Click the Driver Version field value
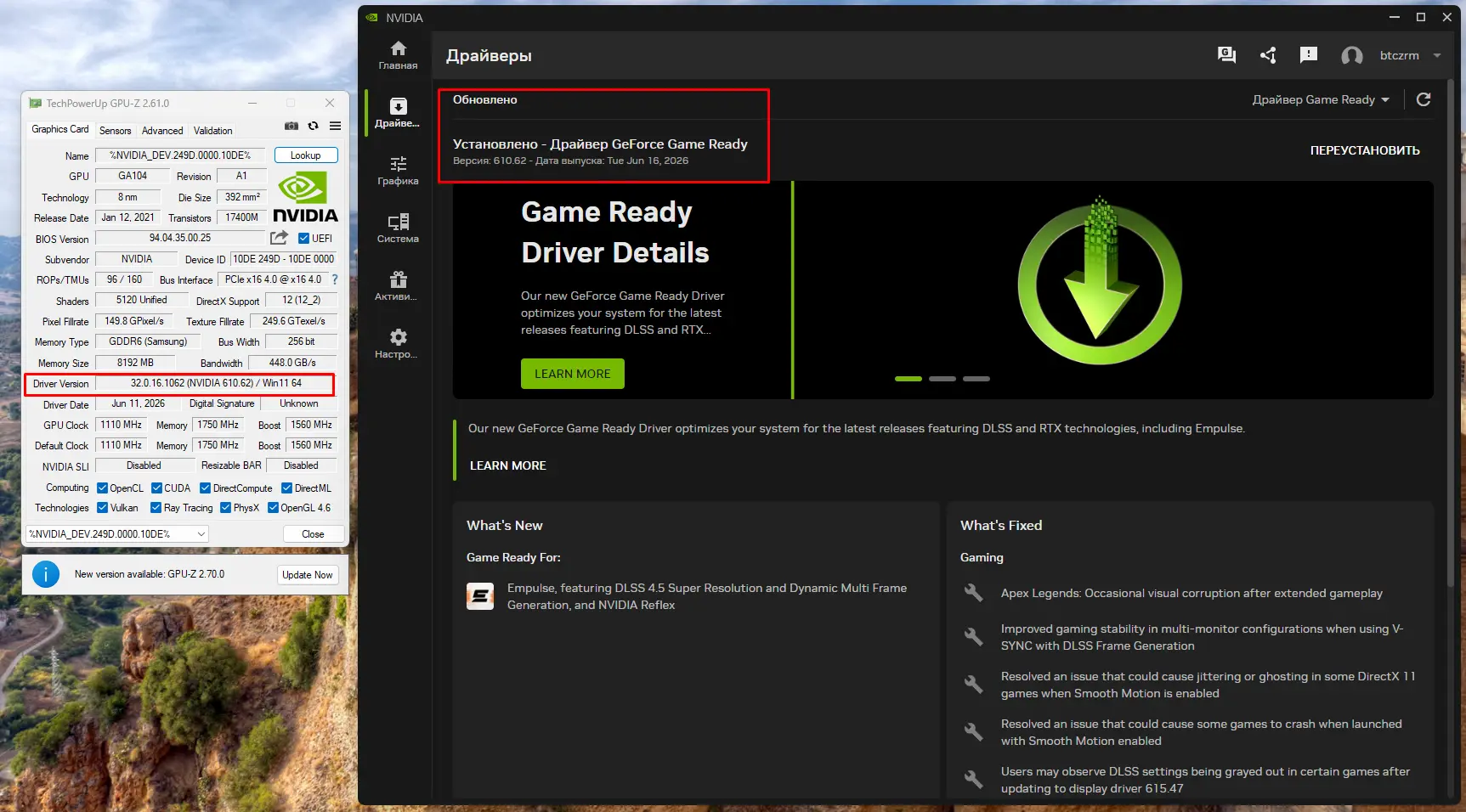This screenshot has width=1466, height=812. pos(216,383)
